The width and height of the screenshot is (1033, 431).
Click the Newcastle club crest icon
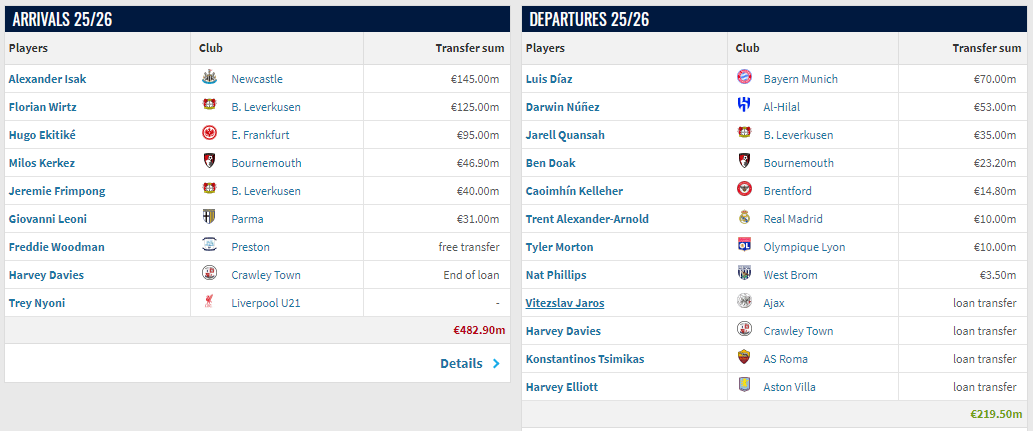click(x=210, y=78)
